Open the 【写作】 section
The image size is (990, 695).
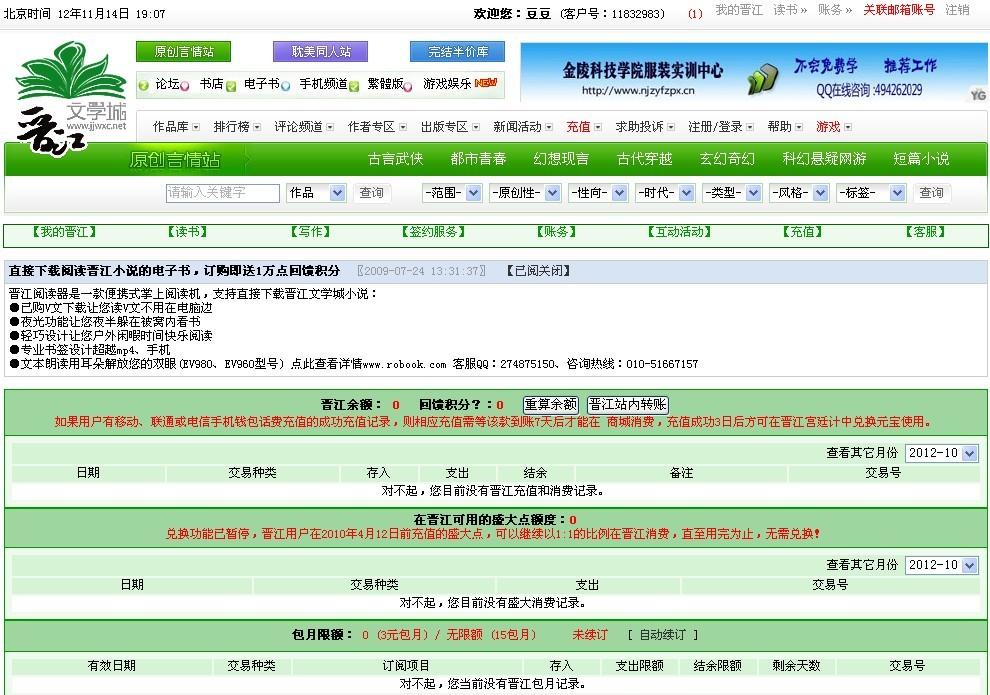click(x=310, y=232)
